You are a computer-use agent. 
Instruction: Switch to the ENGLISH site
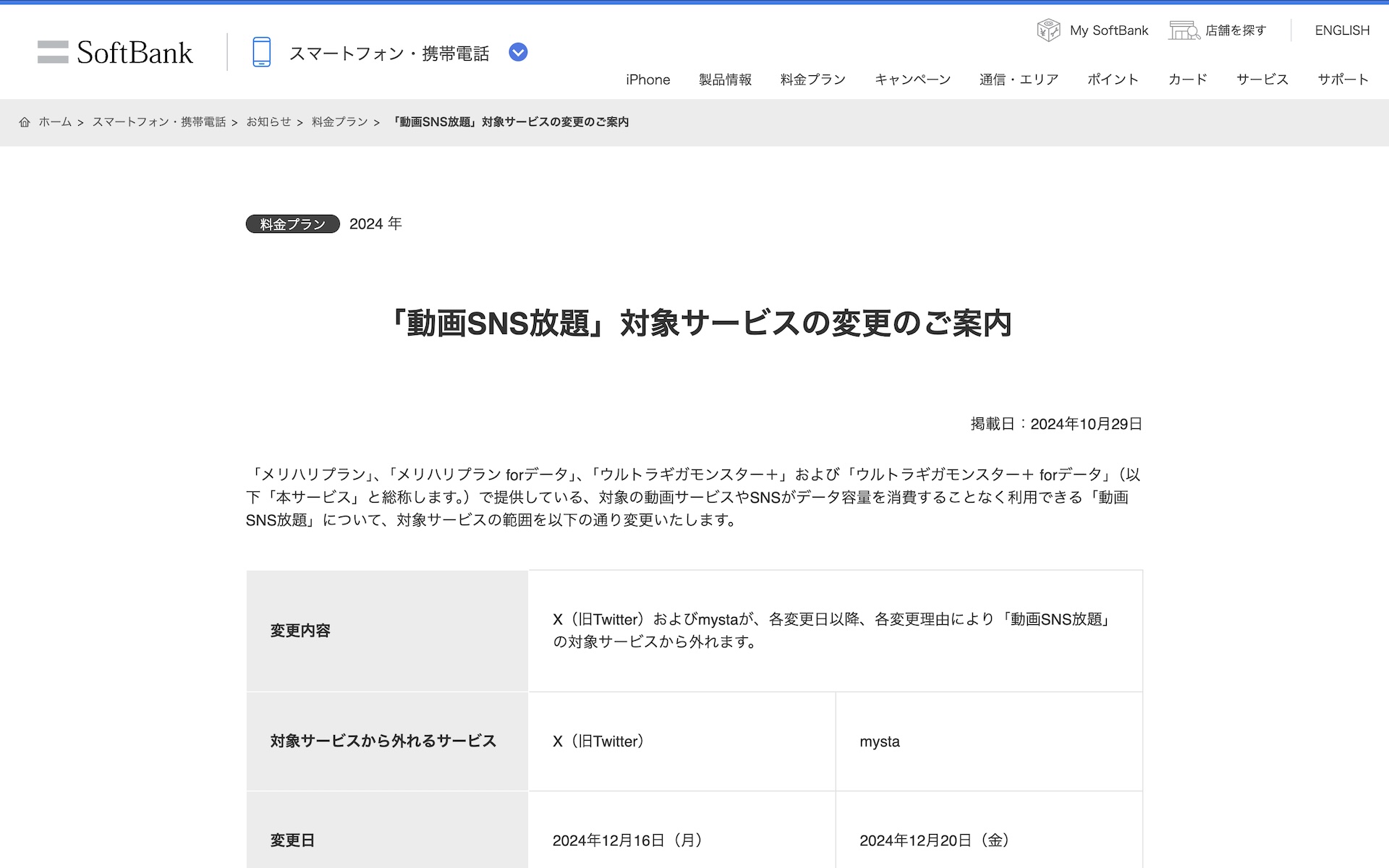[1341, 30]
